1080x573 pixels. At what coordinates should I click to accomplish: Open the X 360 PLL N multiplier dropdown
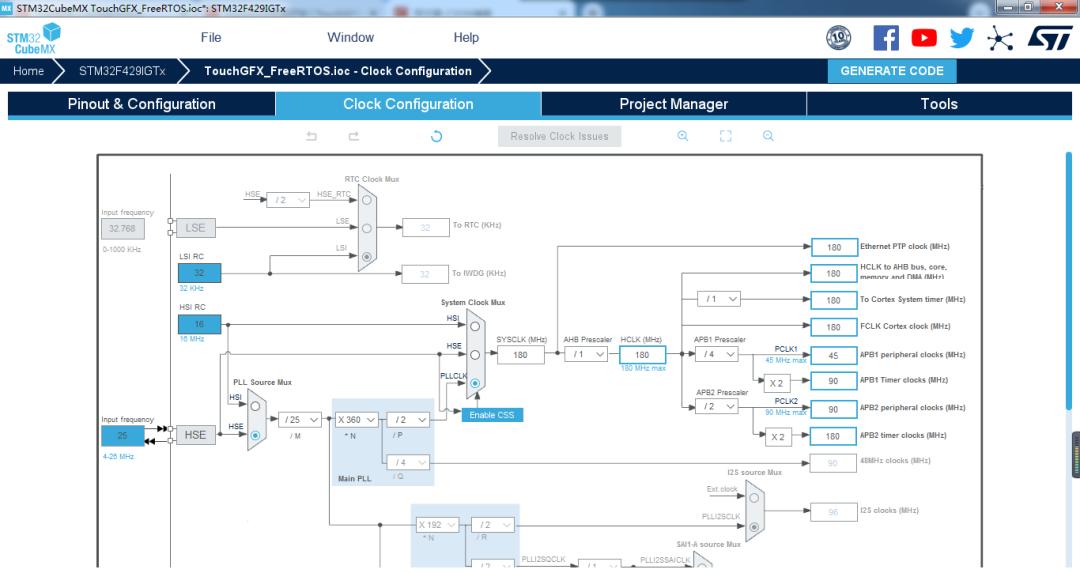click(356, 419)
